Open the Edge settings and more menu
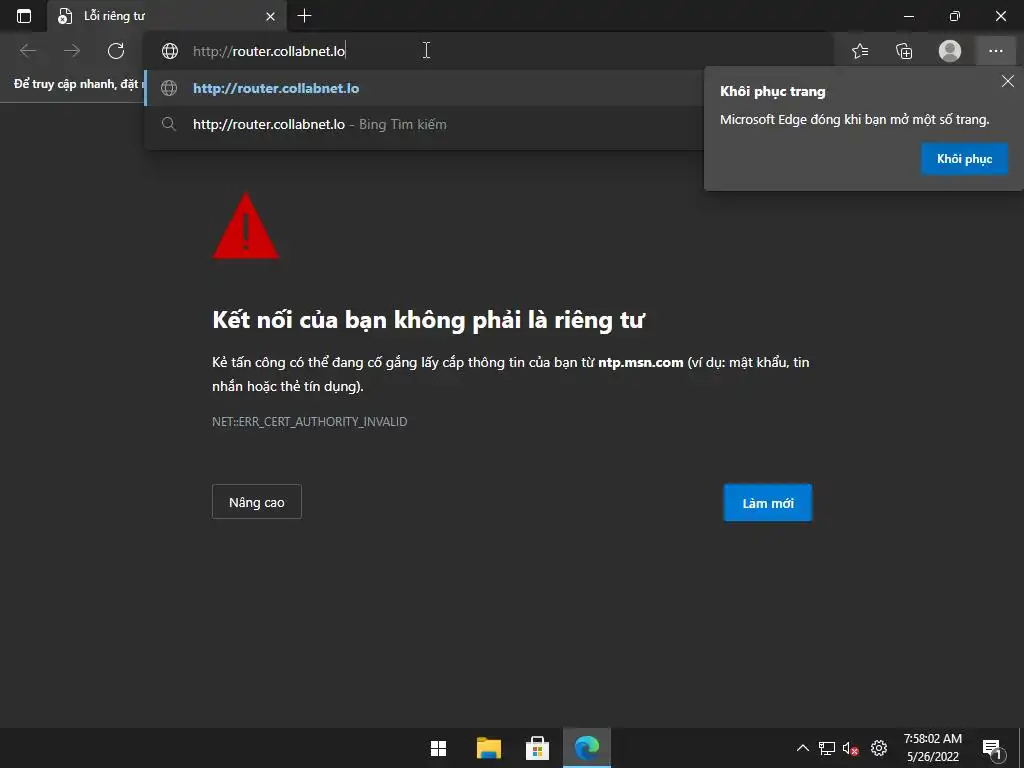 tap(995, 50)
